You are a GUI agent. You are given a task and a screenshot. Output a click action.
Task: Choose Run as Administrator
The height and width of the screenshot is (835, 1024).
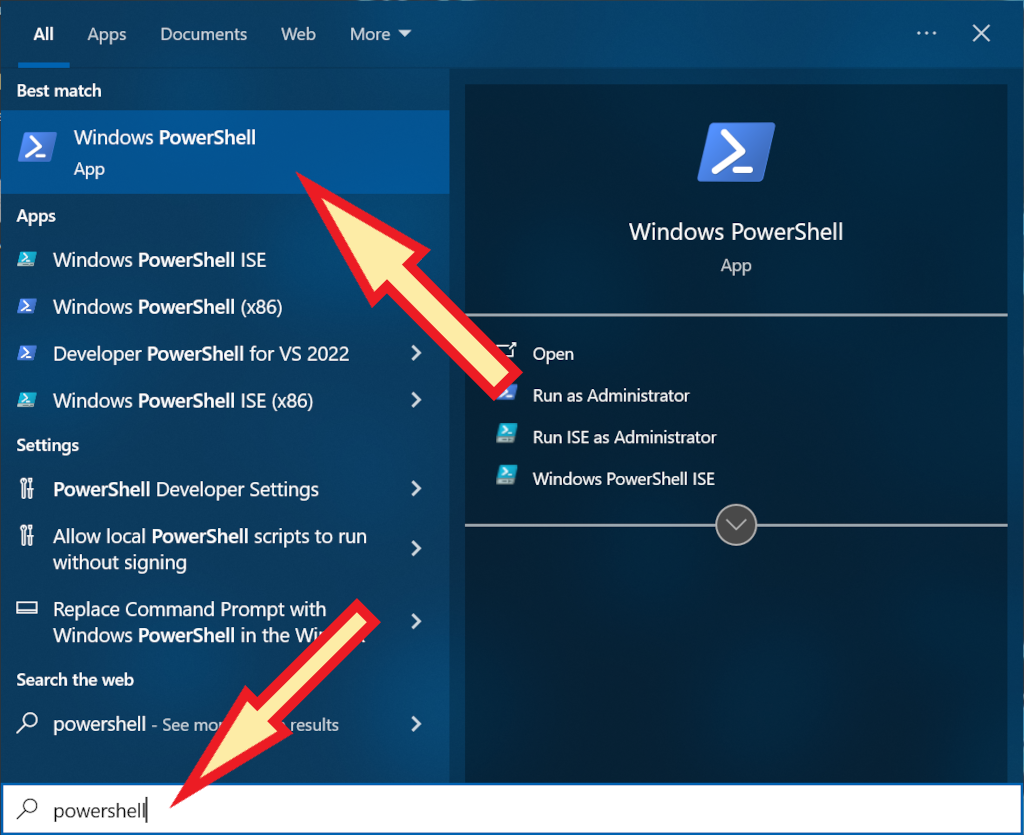pyautogui.click(x=611, y=396)
